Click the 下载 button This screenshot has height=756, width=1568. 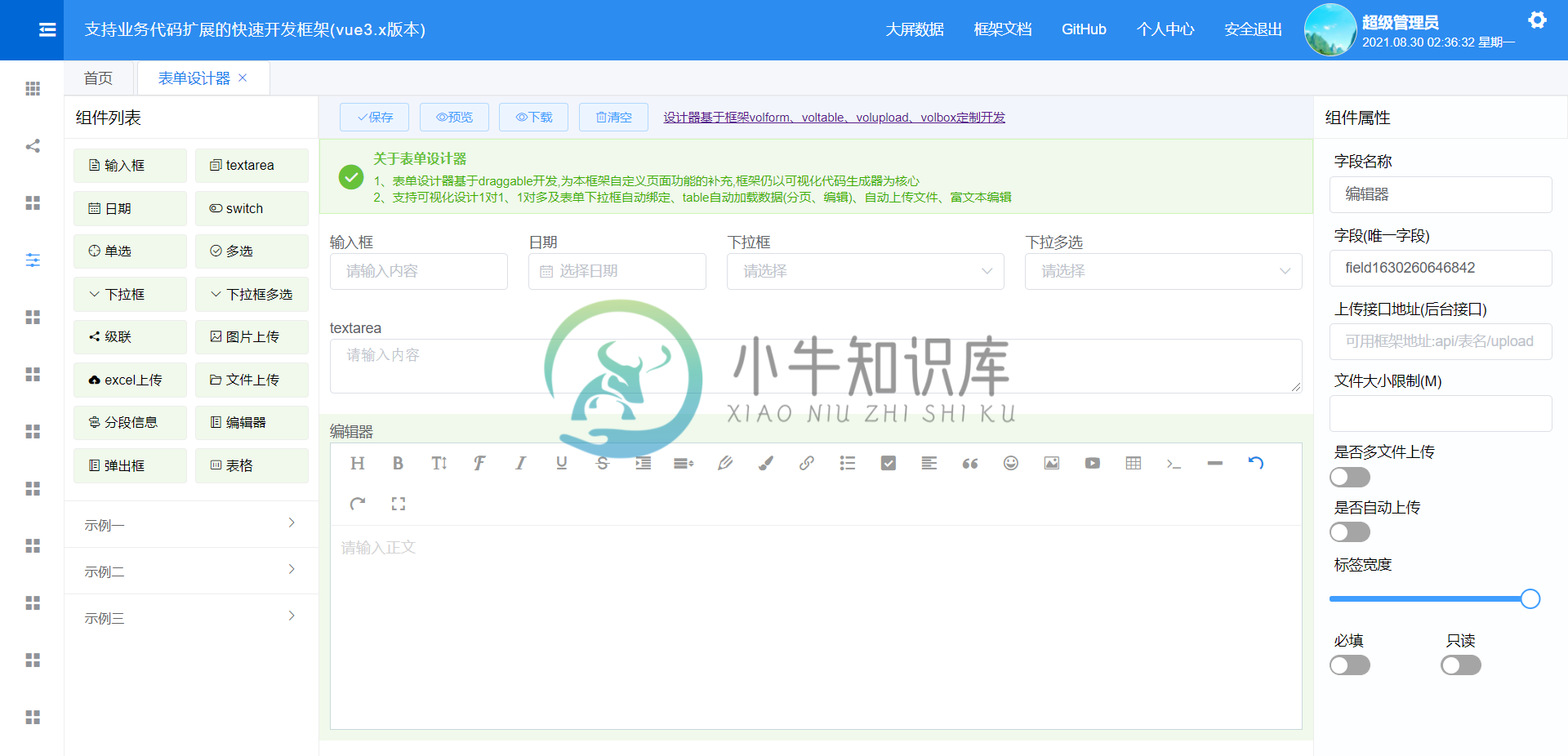click(534, 117)
